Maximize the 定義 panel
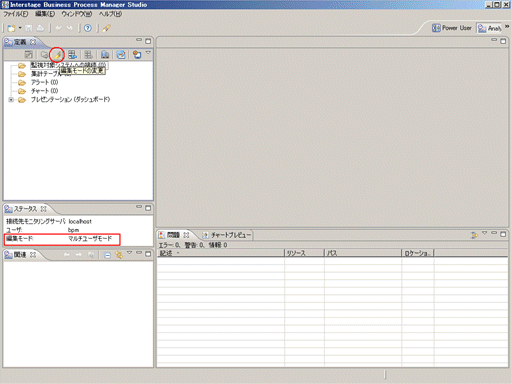The image size is (512, 384). click(148, 41)
